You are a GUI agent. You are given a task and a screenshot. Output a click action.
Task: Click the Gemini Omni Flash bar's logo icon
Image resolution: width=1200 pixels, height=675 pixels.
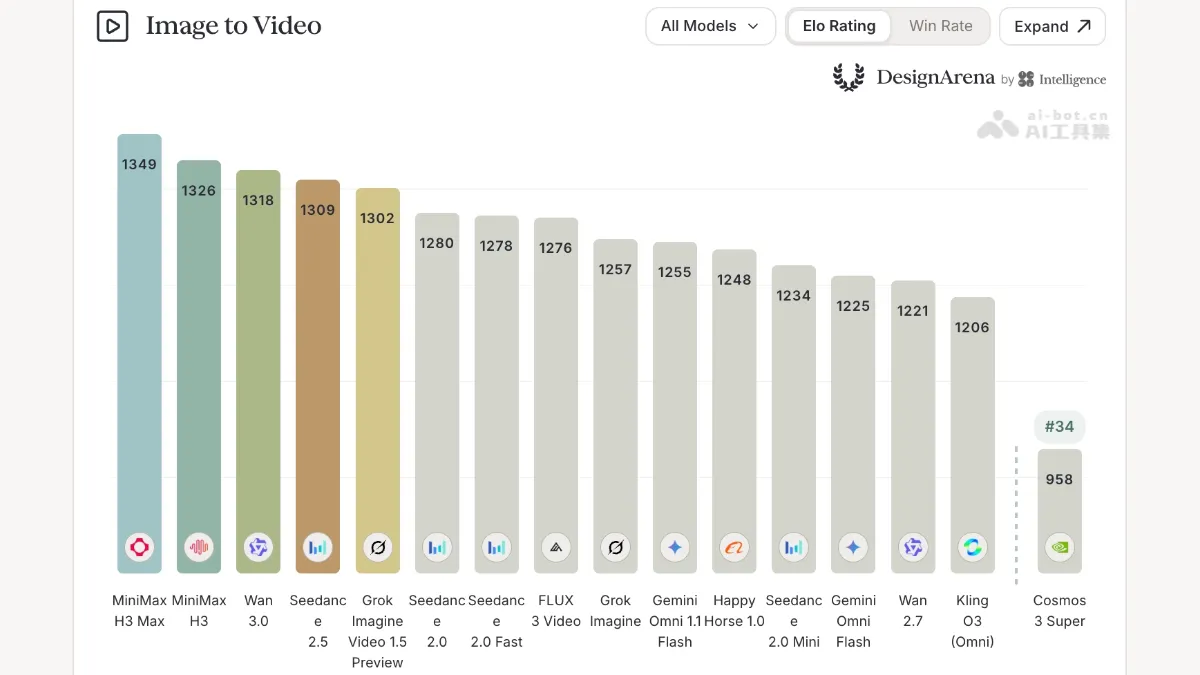click(853, 547)
